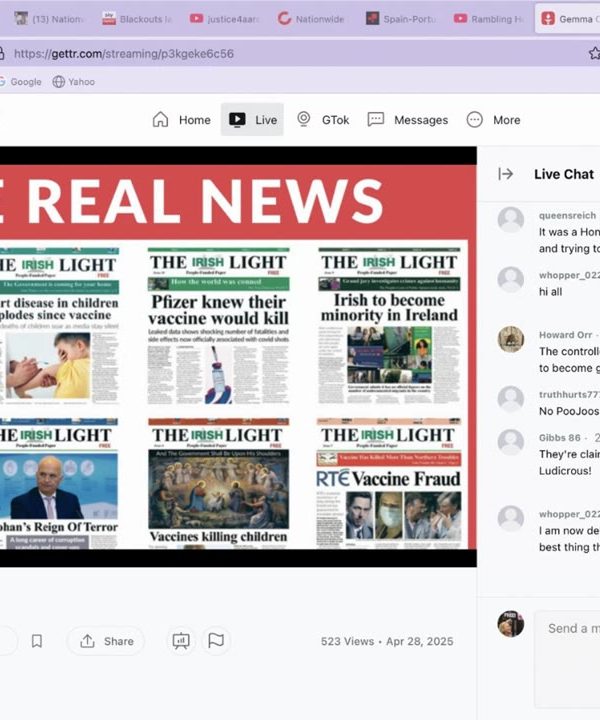Open the Google bookmark

coord(21,82)
